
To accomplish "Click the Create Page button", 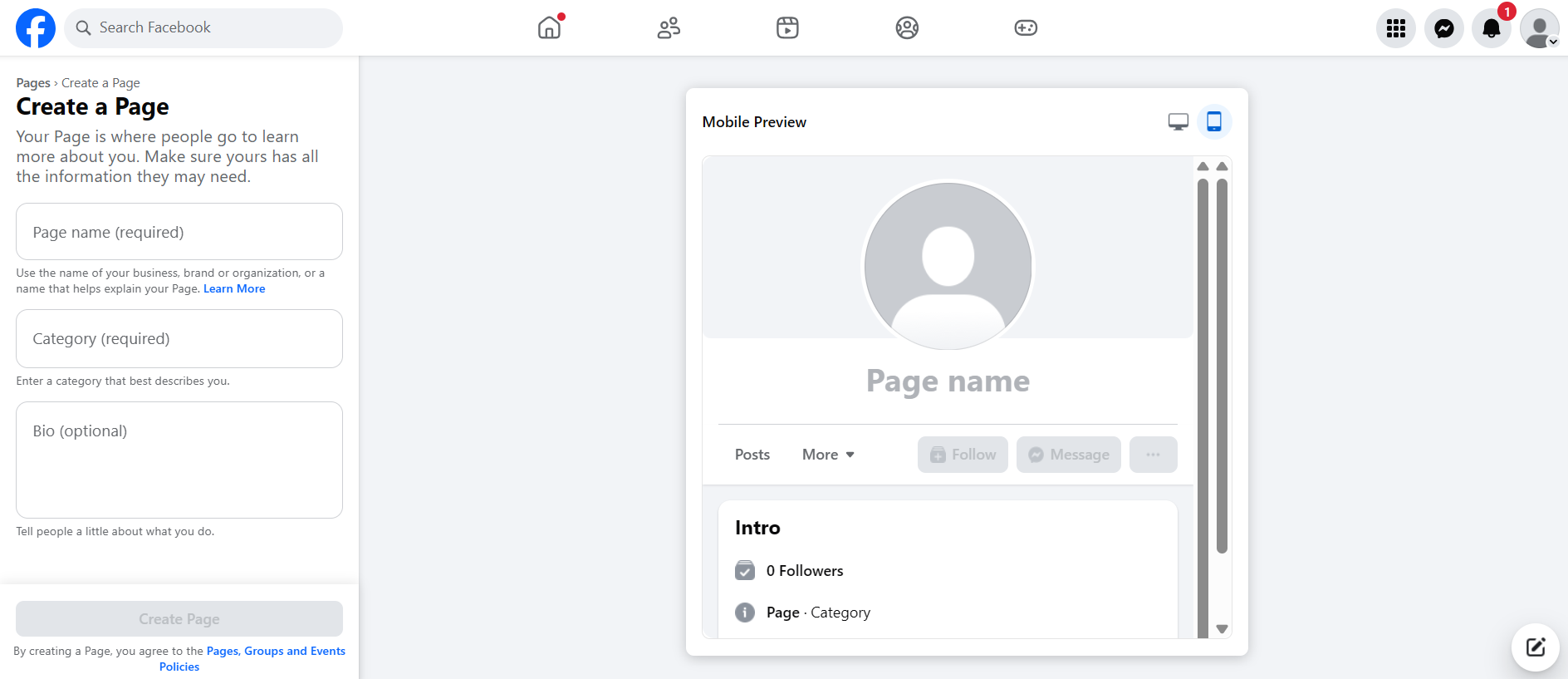I will point(179,619).
